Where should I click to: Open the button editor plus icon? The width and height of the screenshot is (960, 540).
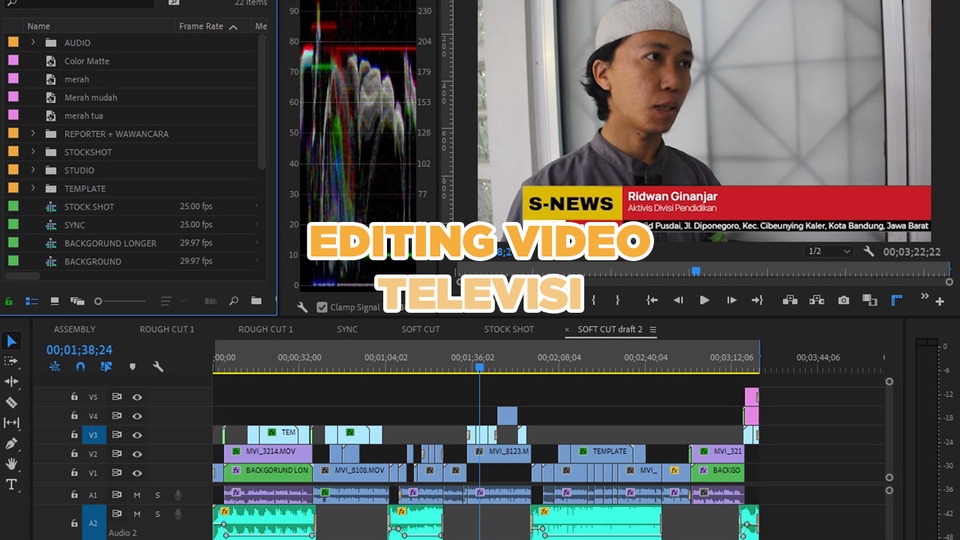pos(939,301)
